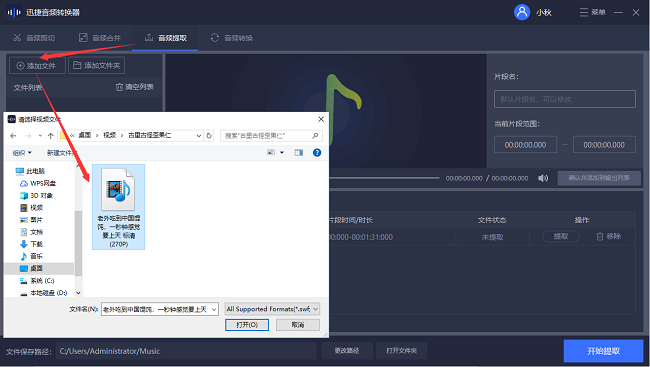Change view mode icon in dialog

coord(271,153)
